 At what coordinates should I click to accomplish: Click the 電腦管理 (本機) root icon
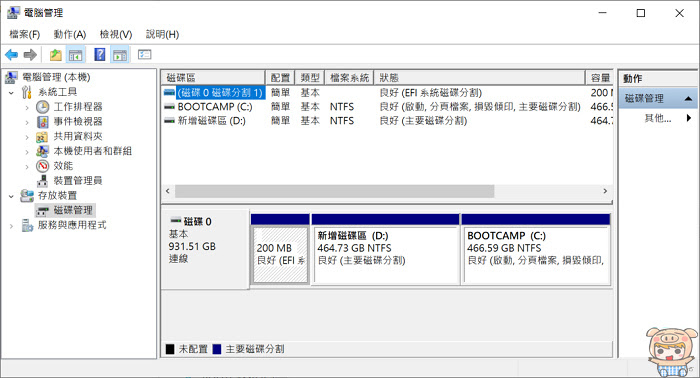[12, 78]
